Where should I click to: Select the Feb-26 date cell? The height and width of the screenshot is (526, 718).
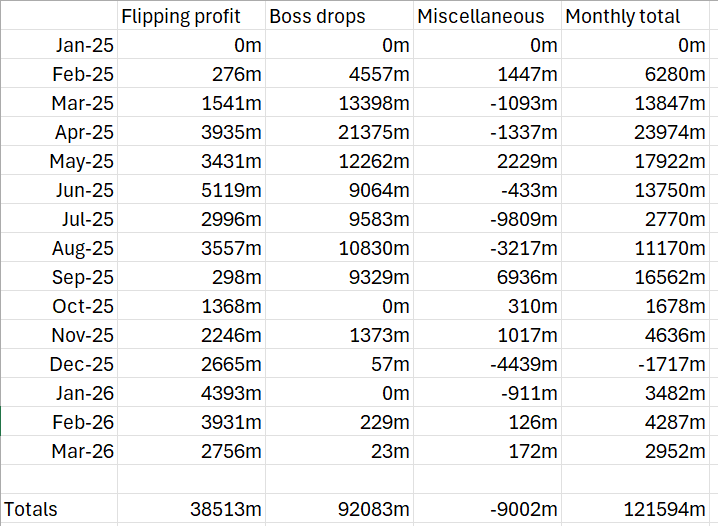pyautogui.click(x=59, y=422)
